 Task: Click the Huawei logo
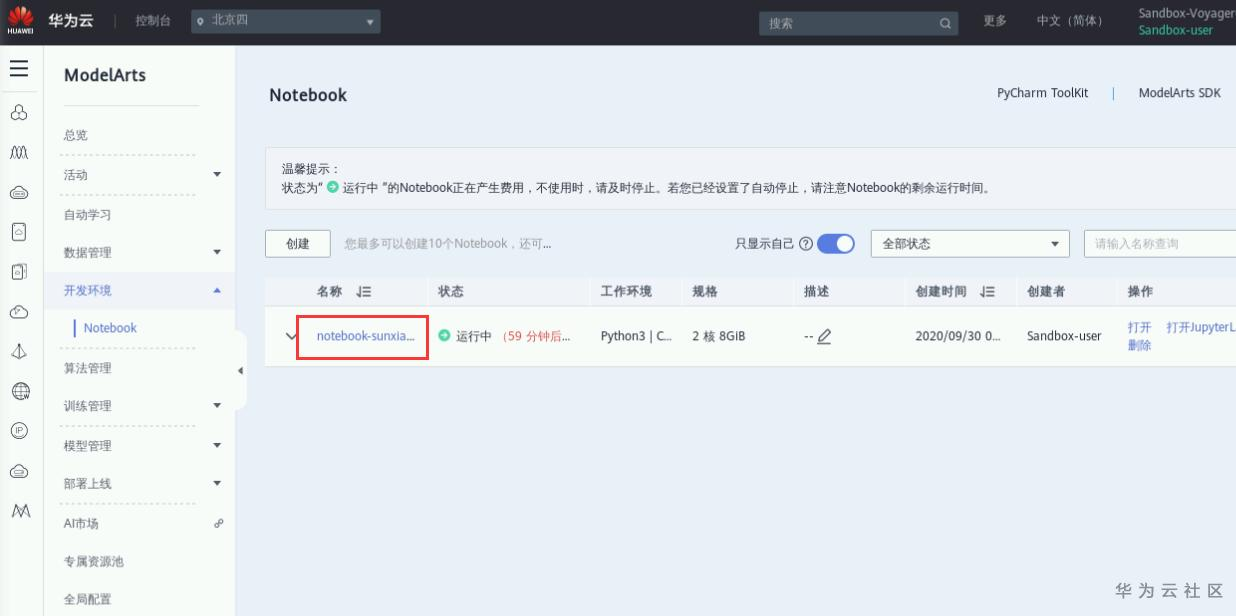coord(20,20)
